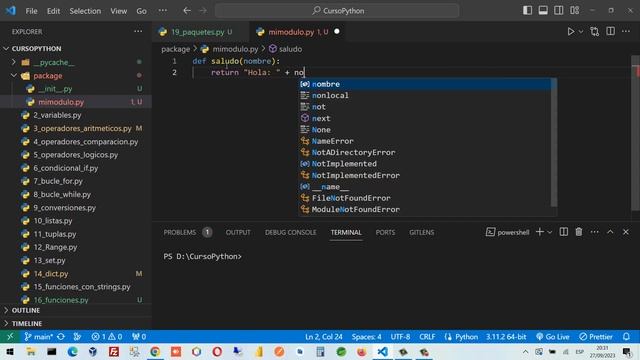Open the View menu
640x360 pixels.
pos(118,11)
